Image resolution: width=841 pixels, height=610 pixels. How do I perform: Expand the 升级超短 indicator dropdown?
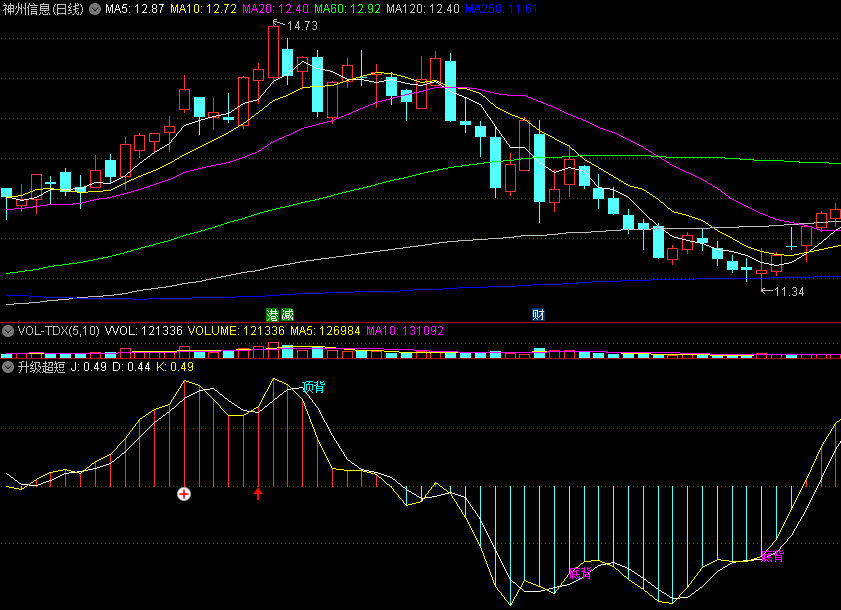point(8,367)
